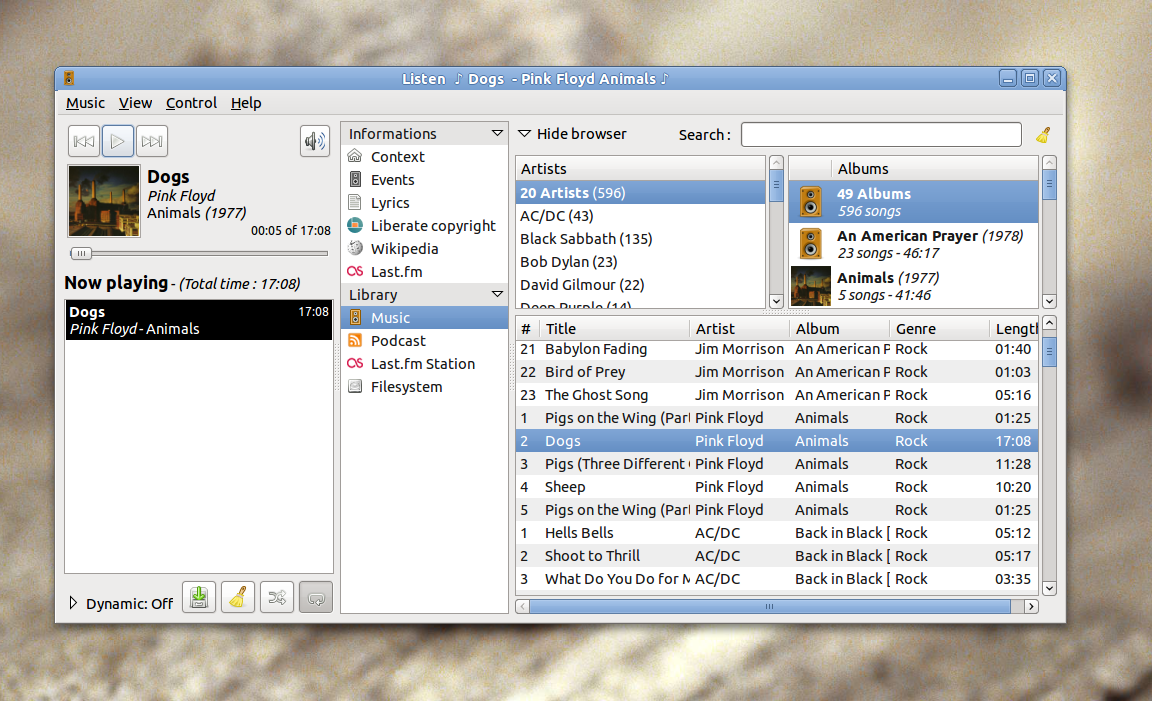Open Wikipedia information page
The width and height of the screenshot is (1152, 701).
(424, 248)
